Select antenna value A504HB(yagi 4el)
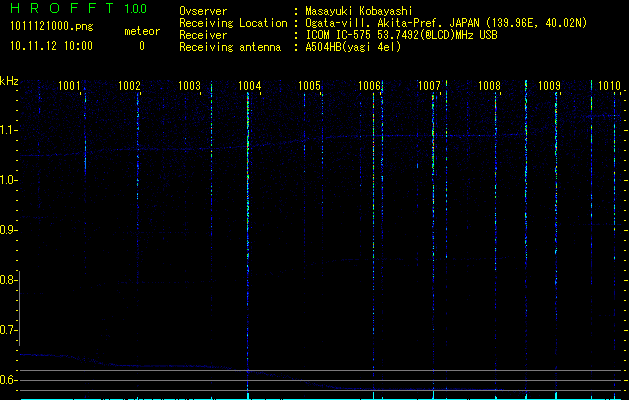 coord(353,47)
